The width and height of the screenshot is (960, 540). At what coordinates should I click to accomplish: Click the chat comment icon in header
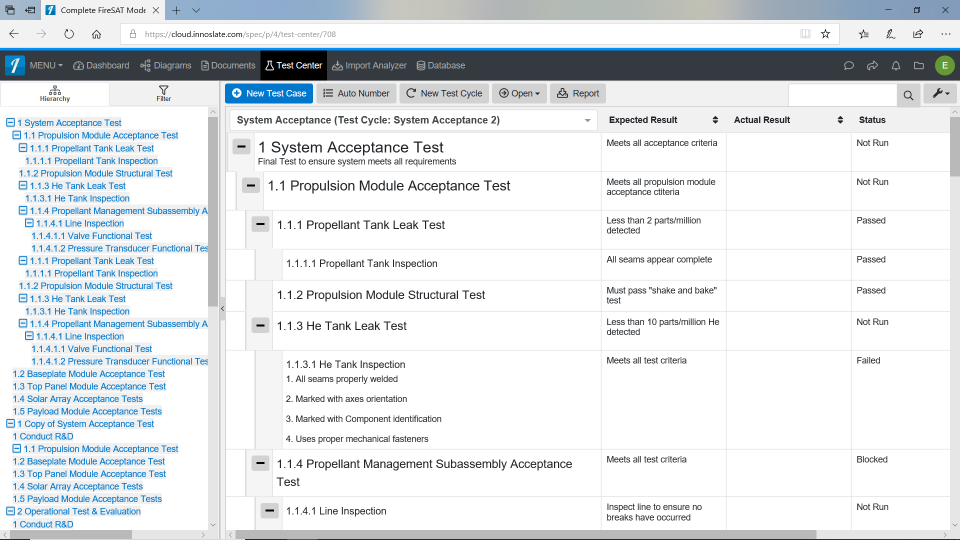[849, 66]
